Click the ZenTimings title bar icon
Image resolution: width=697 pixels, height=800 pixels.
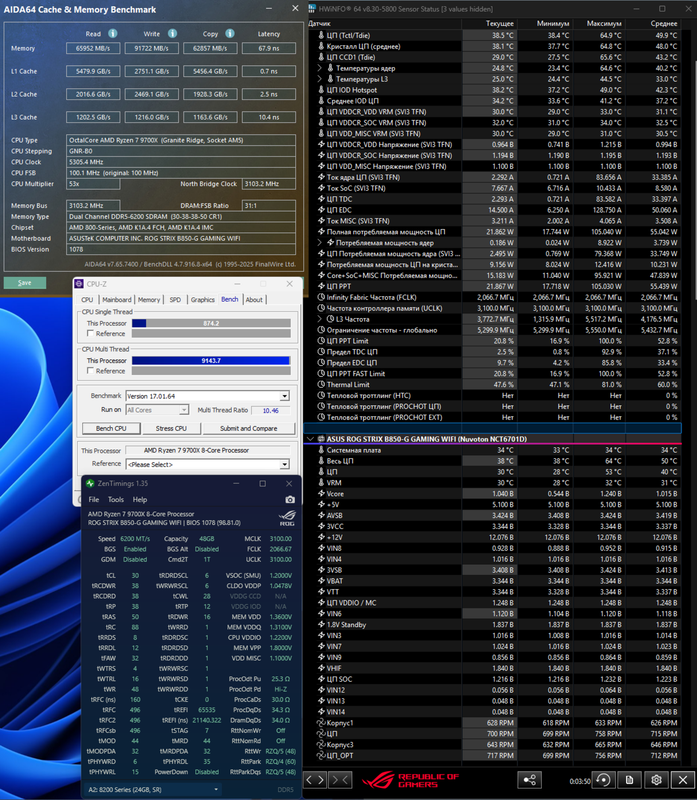(x=90, y=483)
